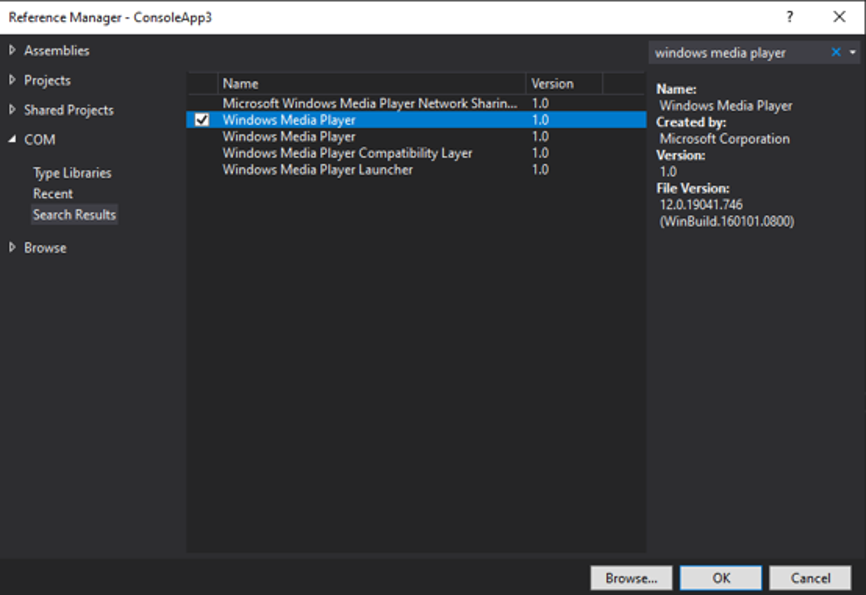The image size is (866, 595).
Task: Sort by the Name column header
Action: (x=372, y=83)
